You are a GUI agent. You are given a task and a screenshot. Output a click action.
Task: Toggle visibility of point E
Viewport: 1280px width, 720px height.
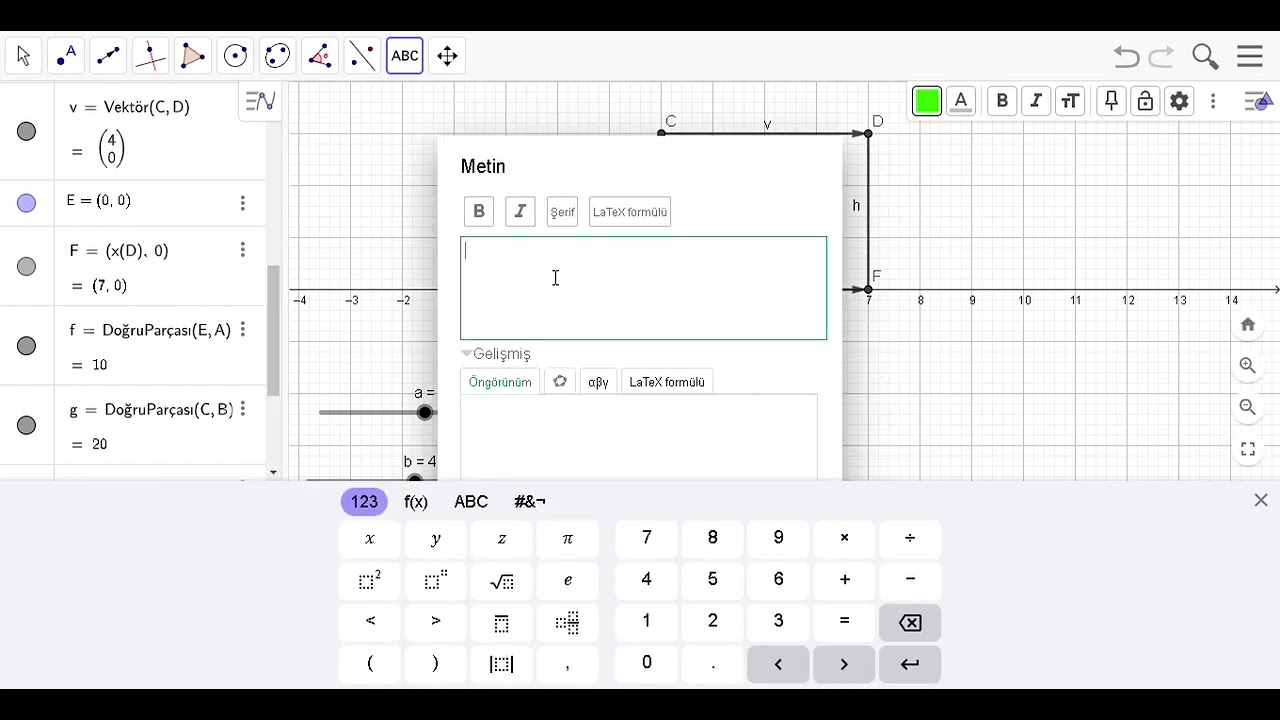click(27, 203)
